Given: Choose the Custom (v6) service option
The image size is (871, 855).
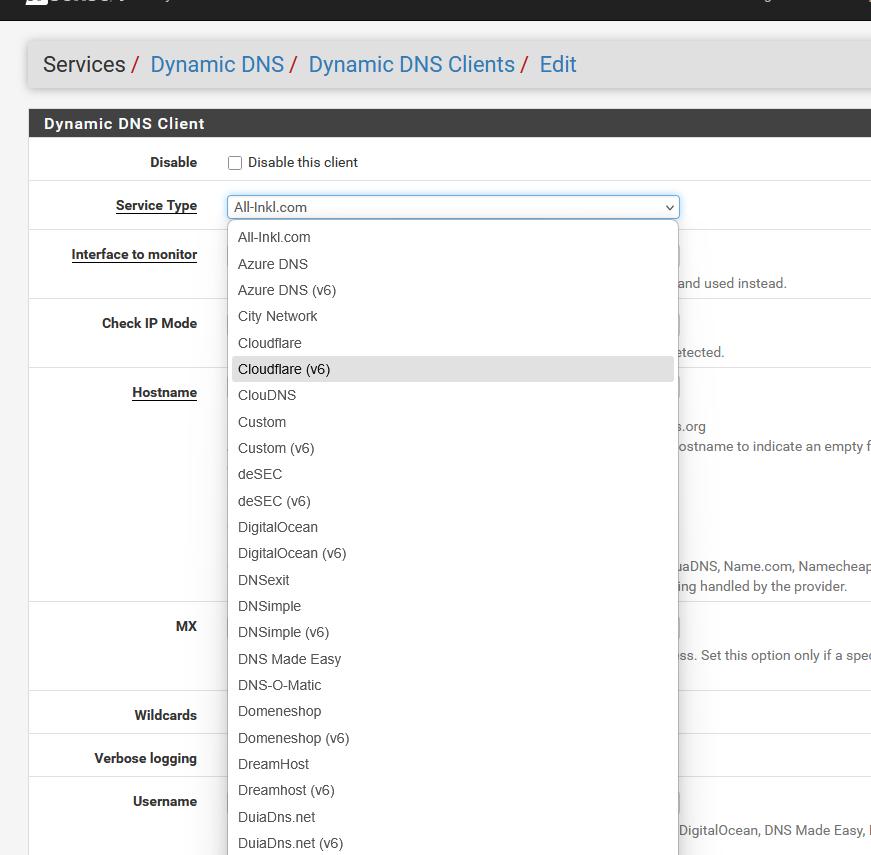Looking at the screenshot, I should (276, 448).
